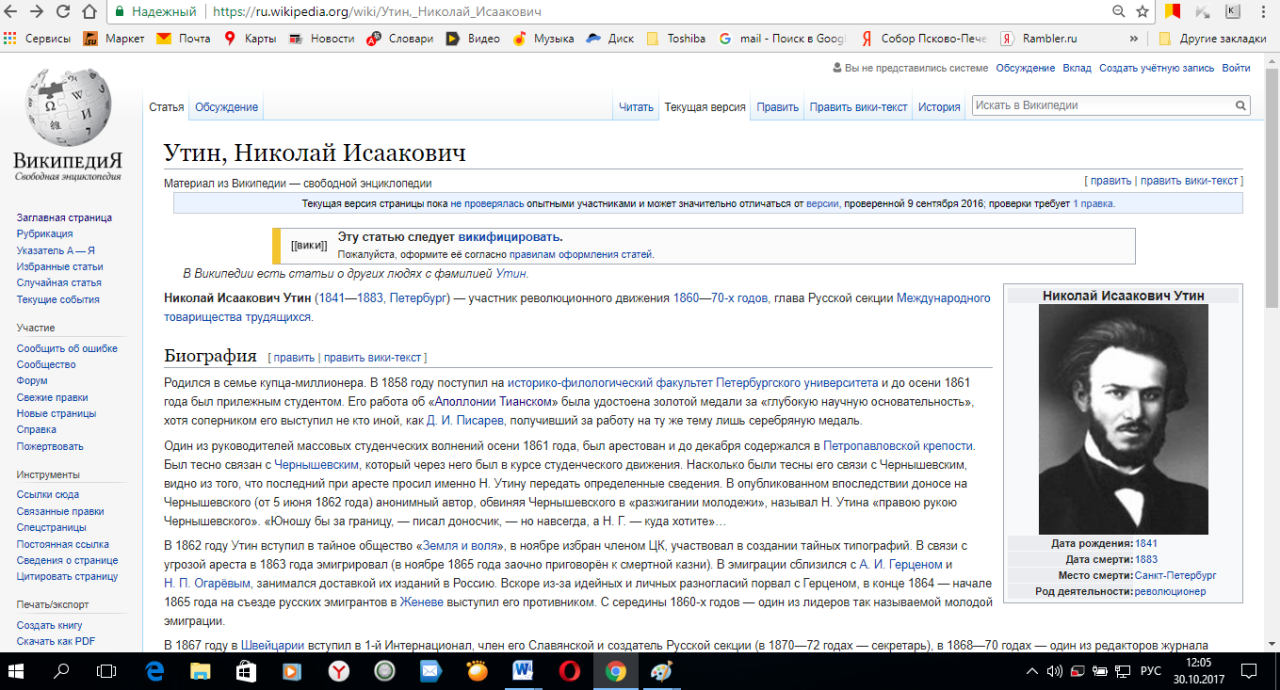This screenshot has height=690, width=1280.
Task: Click the keyboard K extension icon
Action: (x=1232, y=12)
